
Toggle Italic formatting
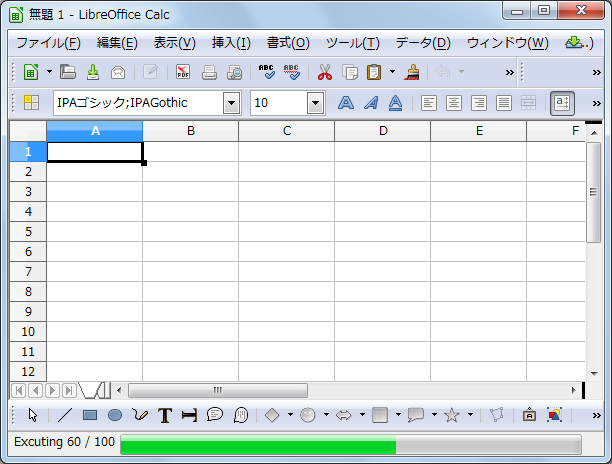coord(371,103)
